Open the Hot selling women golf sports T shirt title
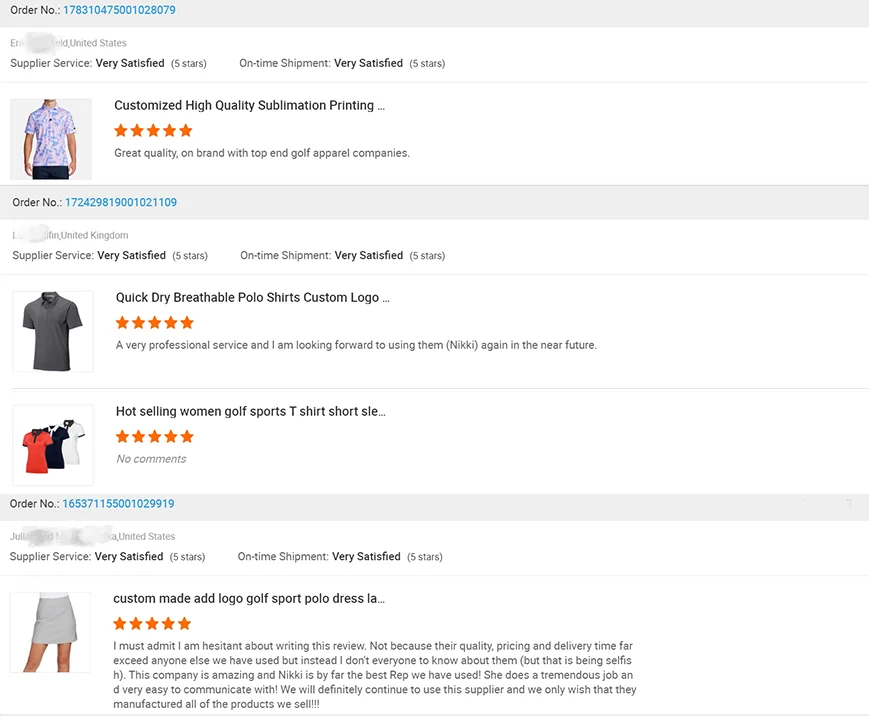Image resolution: width=869 pixels, height=716 pixels. point(250,411)
